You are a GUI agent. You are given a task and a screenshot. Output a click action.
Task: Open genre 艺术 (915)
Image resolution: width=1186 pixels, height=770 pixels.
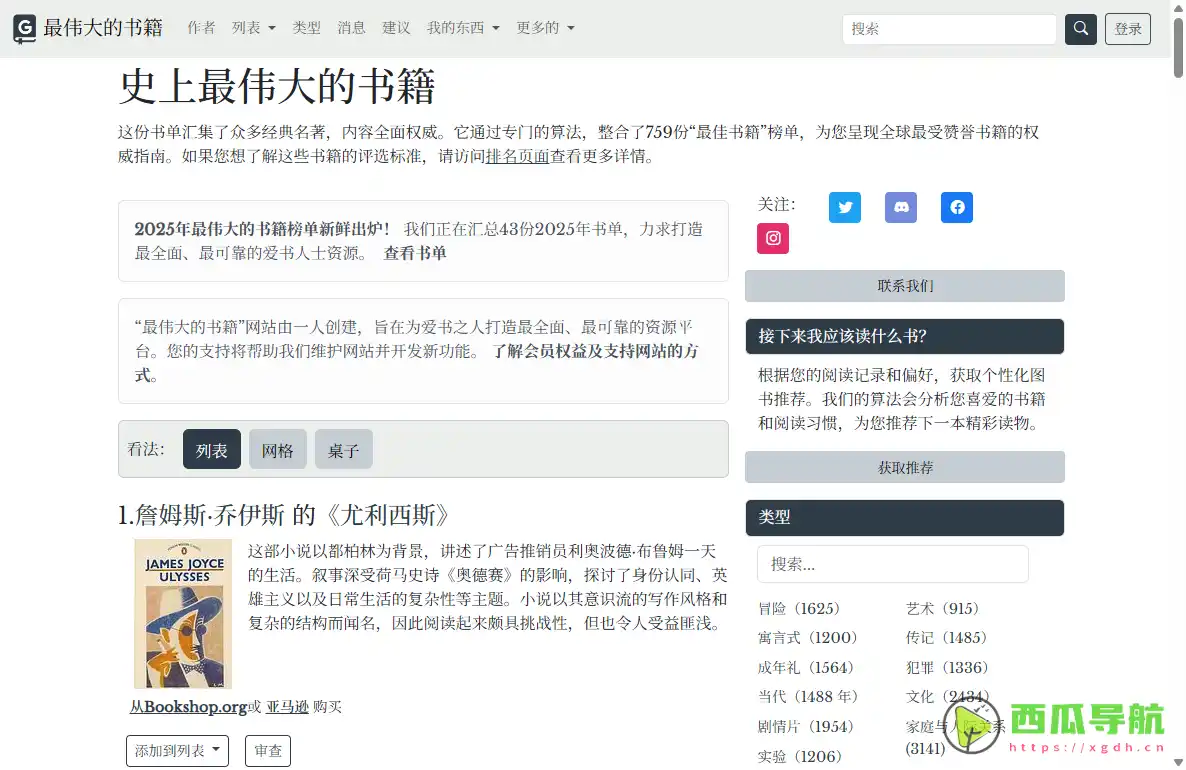point(942,609)
